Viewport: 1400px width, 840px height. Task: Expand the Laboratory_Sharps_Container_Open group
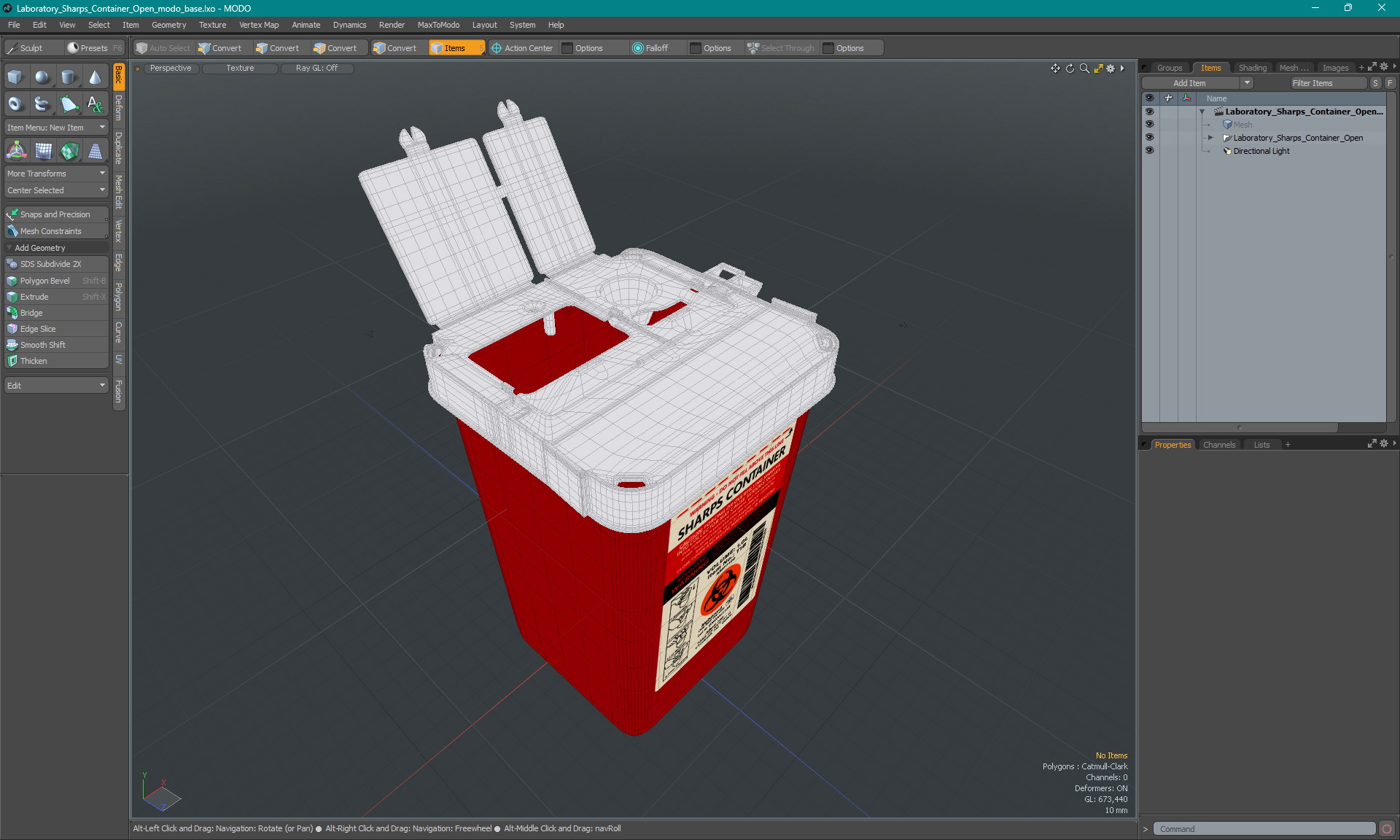point(1210,137)
